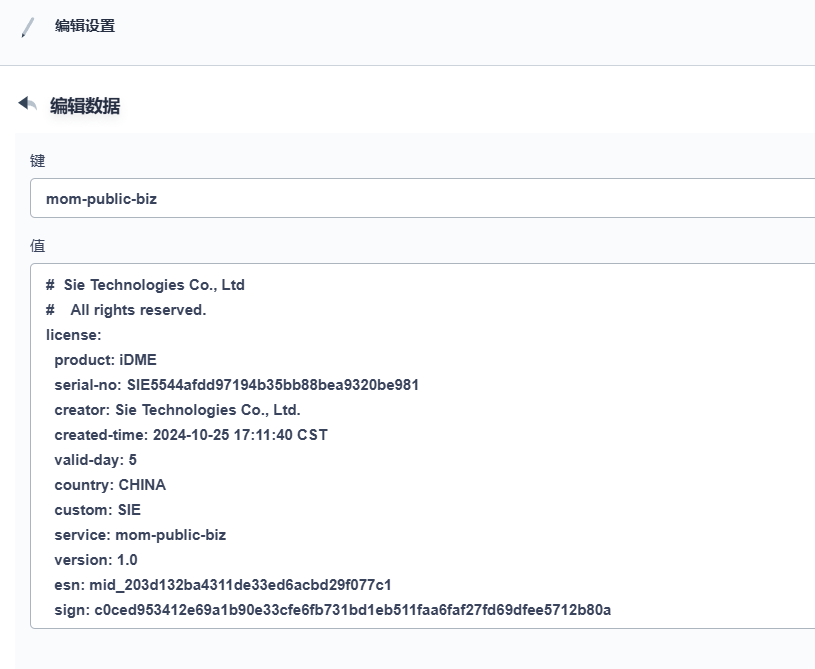The width and height of the screenshot is (815, 669).
Task: Click the esn line starting mid_203d
Action: click(x=223, y=584)
